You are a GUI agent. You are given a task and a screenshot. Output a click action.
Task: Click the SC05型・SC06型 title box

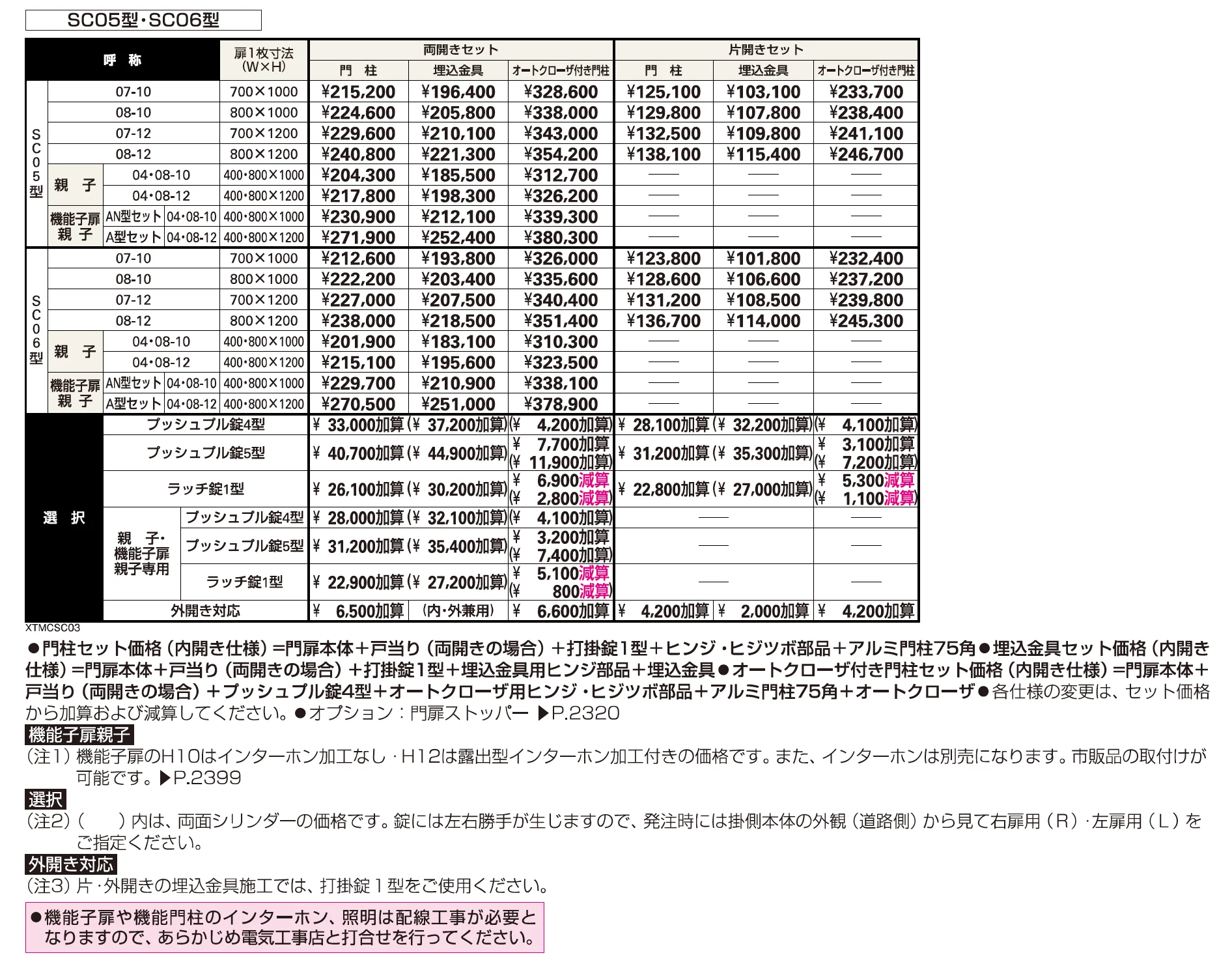tap(143, 20)
